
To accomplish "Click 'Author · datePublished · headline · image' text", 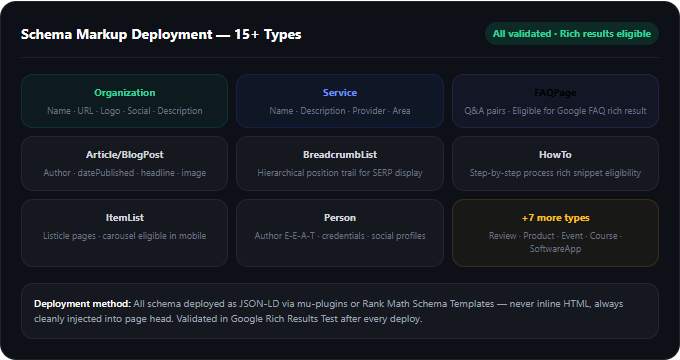I will [x=124, y=173].
